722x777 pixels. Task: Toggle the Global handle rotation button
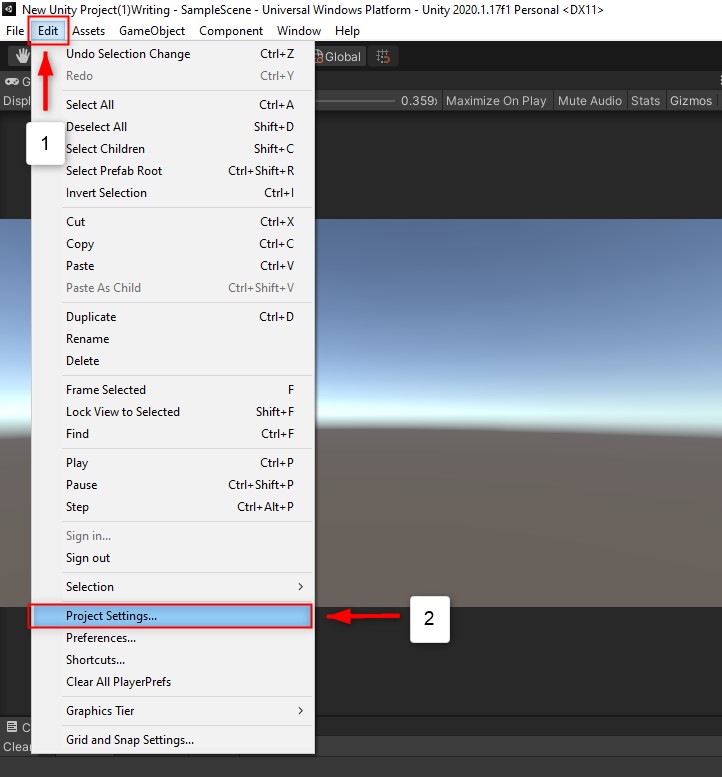(x=341, y=56)
